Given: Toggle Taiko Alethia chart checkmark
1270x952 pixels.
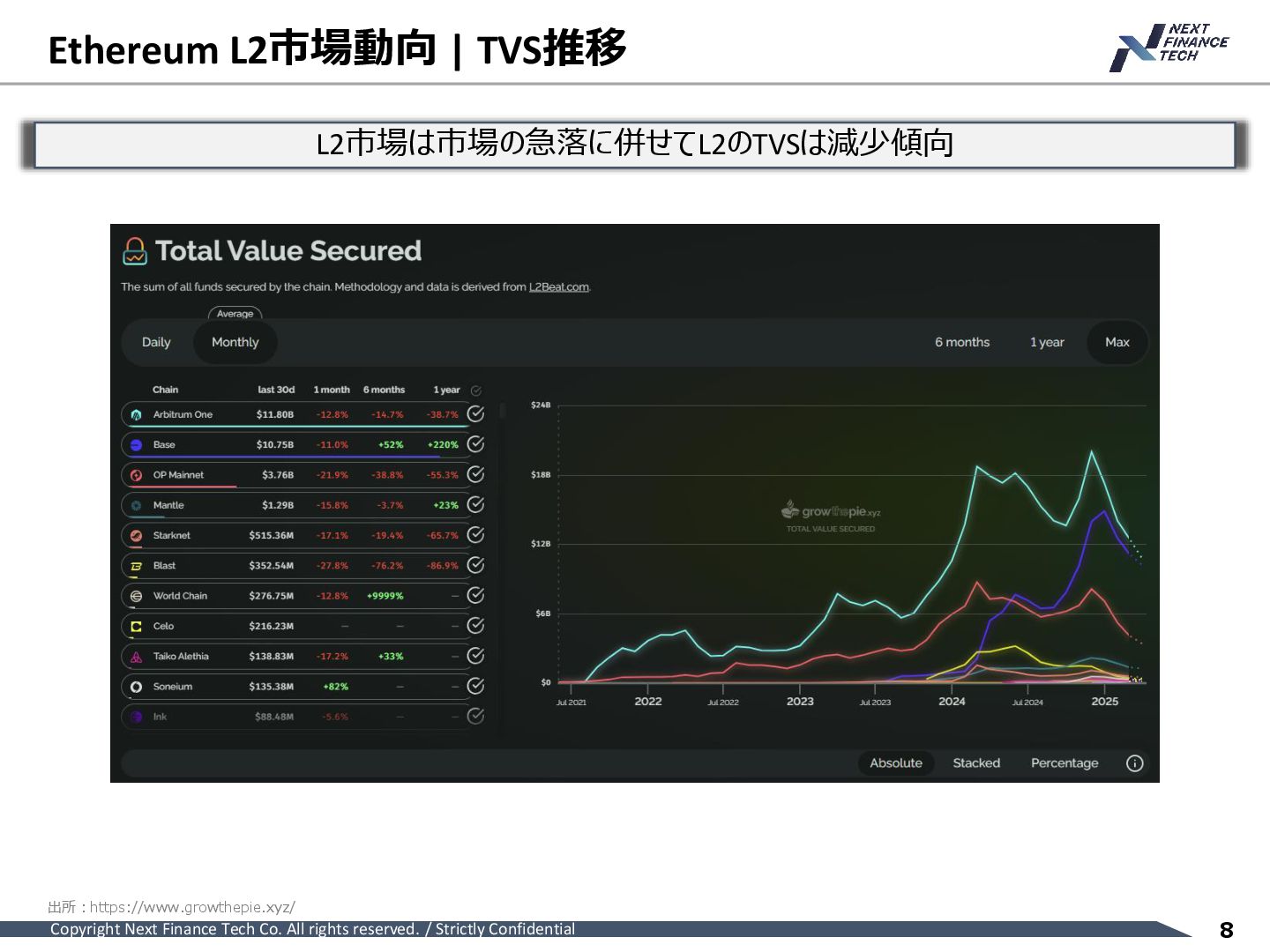Looking at the screenshot, I should click(x=475, y=656).
